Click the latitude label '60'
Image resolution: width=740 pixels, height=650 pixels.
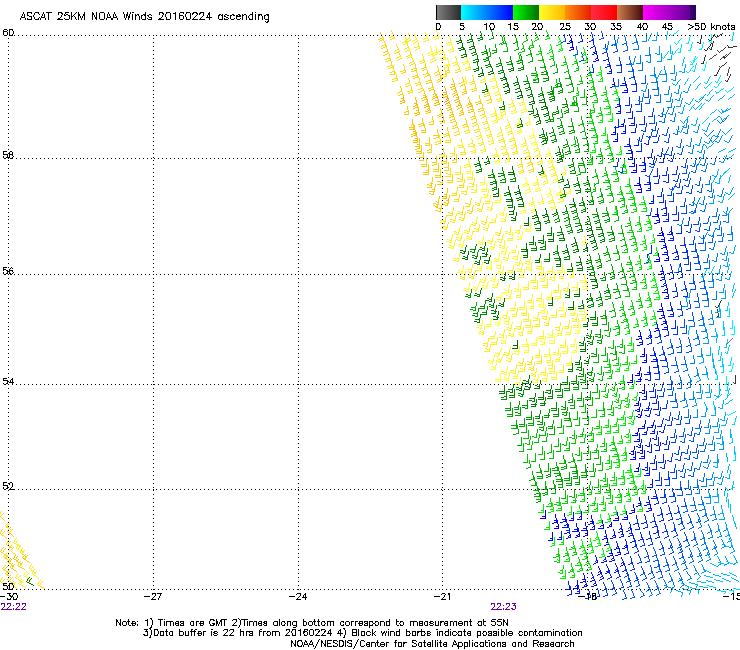(x=8, y=33)
